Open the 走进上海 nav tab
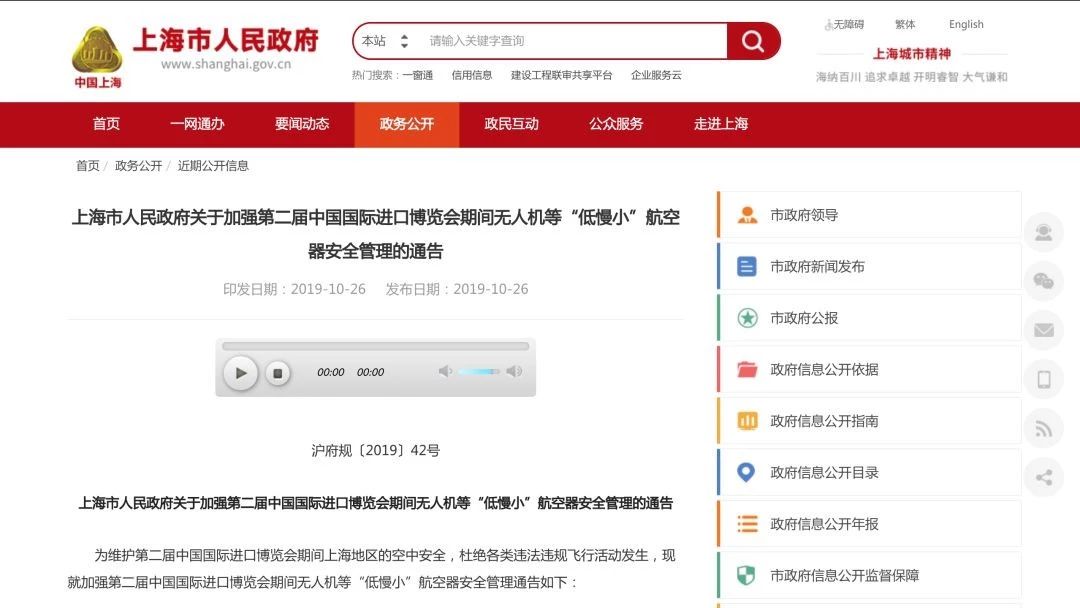1080x608 pixels. click(x=720, y=124)
